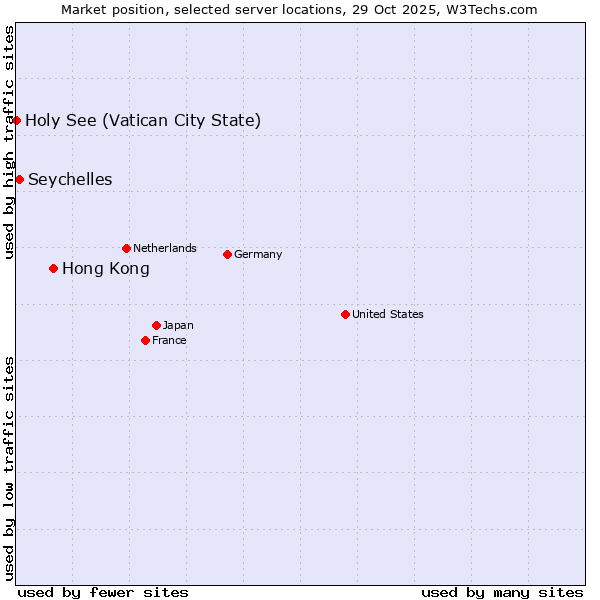
Task: Select the Seychelles red data point
Action: [20, 180]
